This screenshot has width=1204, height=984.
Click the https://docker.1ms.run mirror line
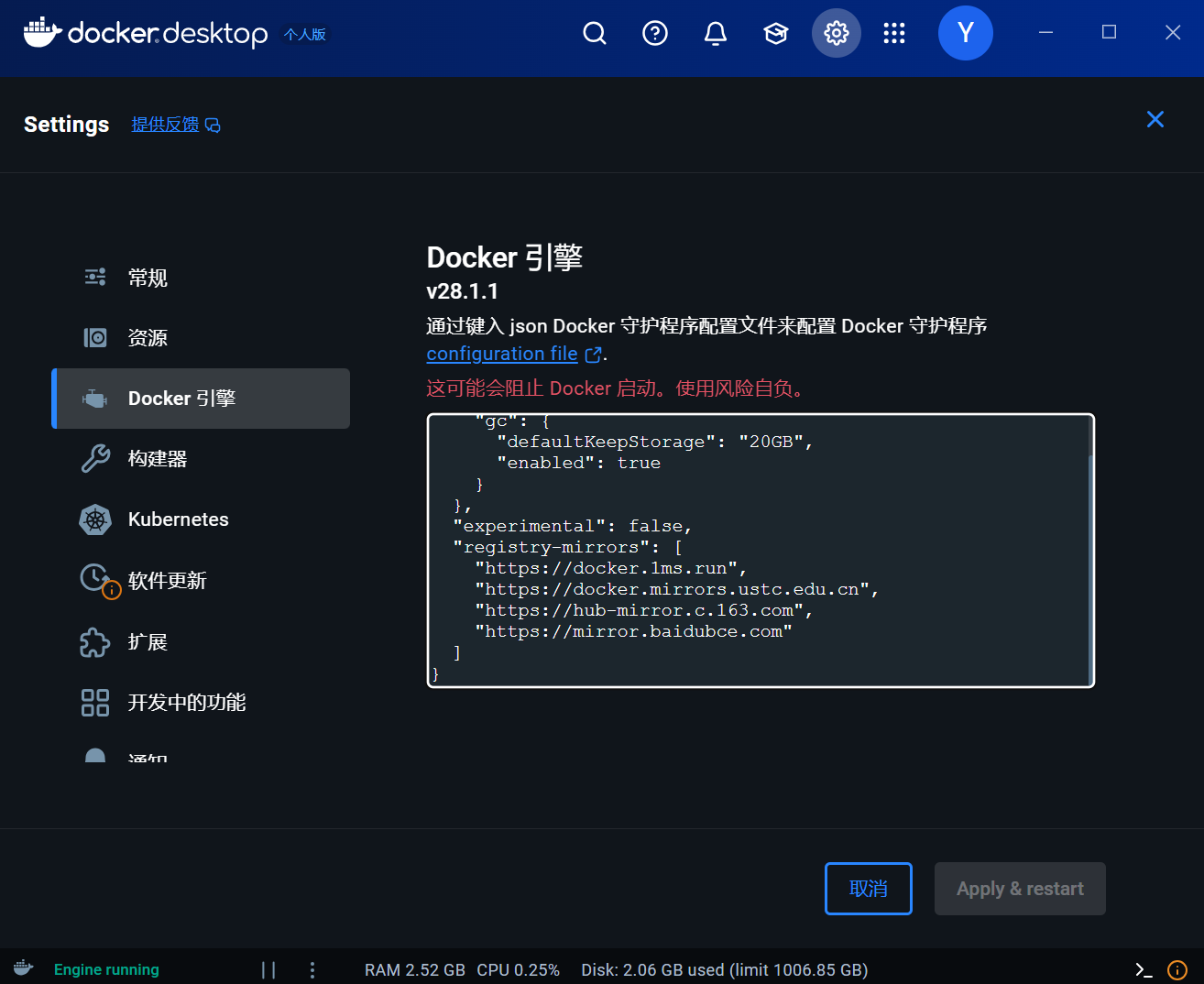click(611, 568)
